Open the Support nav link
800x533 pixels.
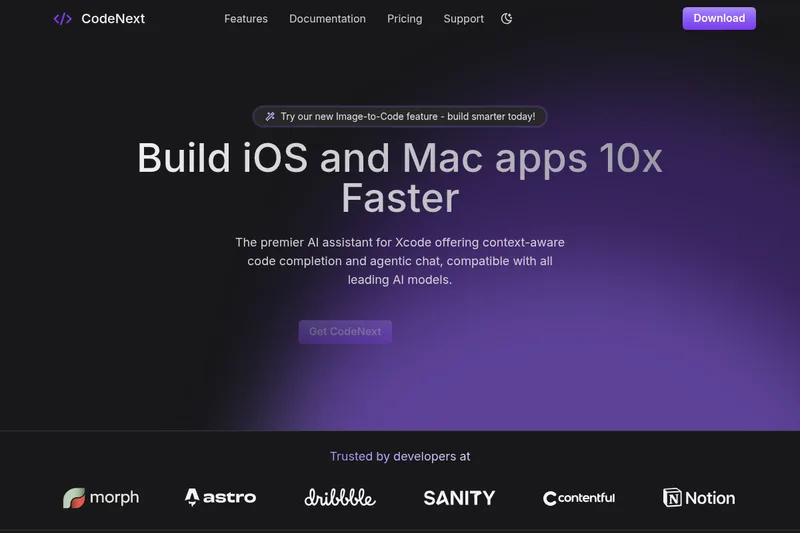point(463,19)
